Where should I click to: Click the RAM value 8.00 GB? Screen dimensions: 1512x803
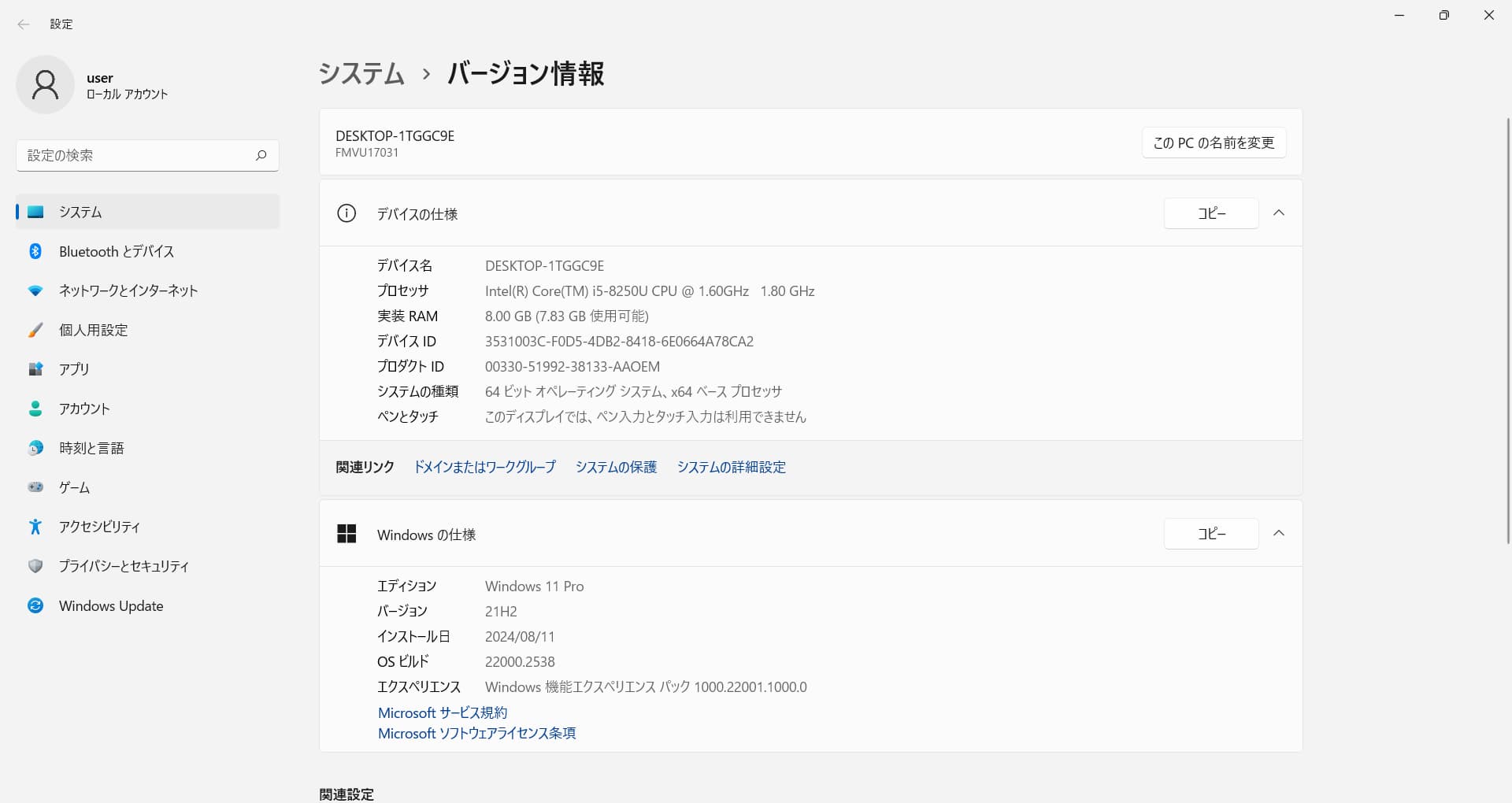click(567, 316)
